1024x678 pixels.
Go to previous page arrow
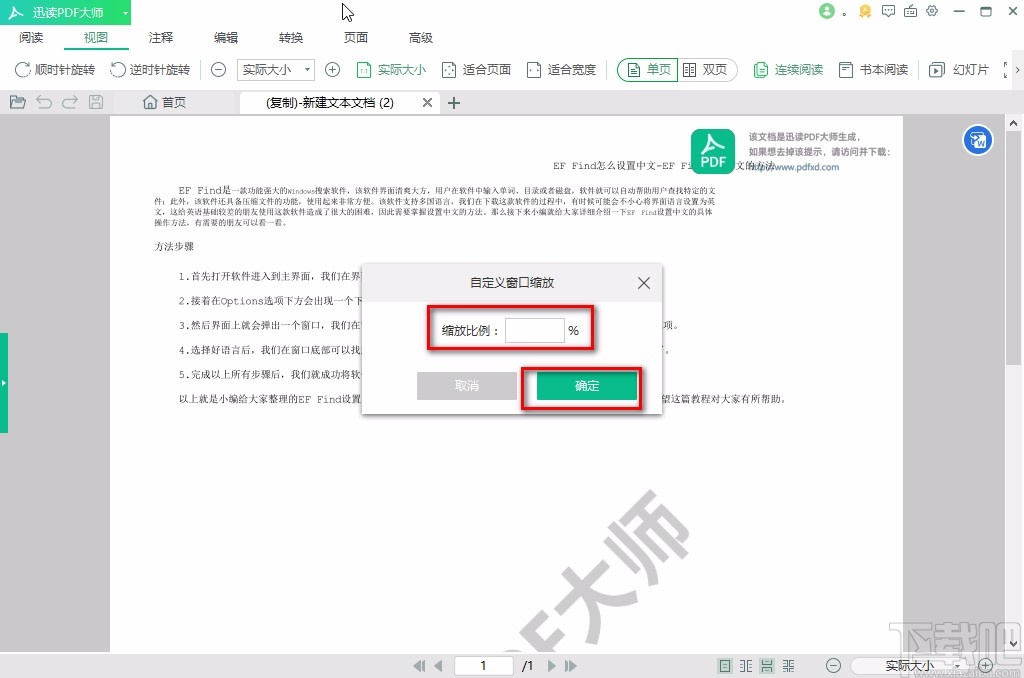pyautogui.click(x=438, y=666)
